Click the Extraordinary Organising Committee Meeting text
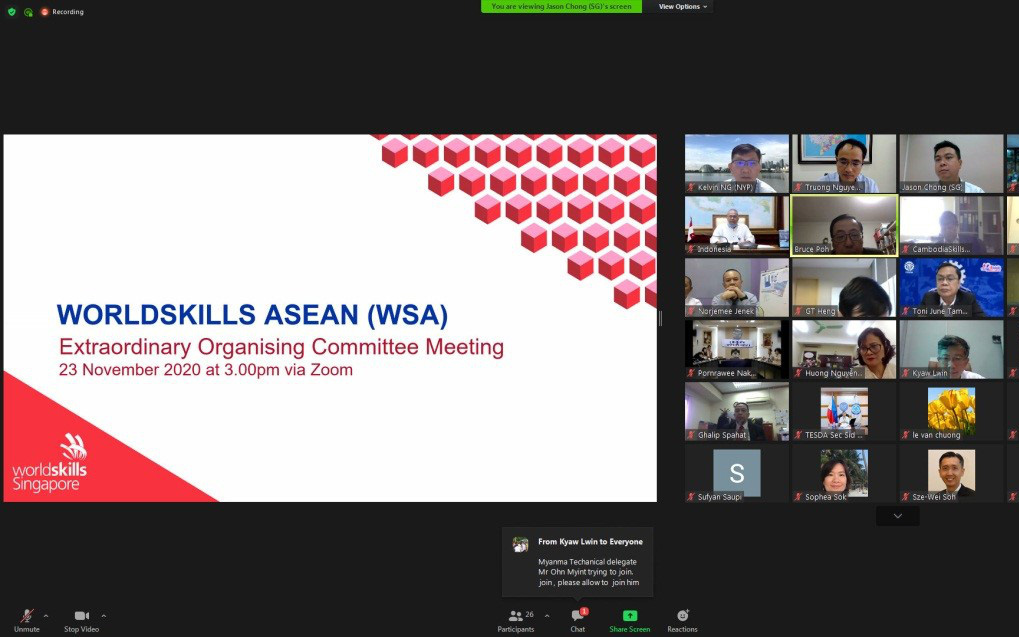This screenshot has height=637, width=1019. coord(281,346)
